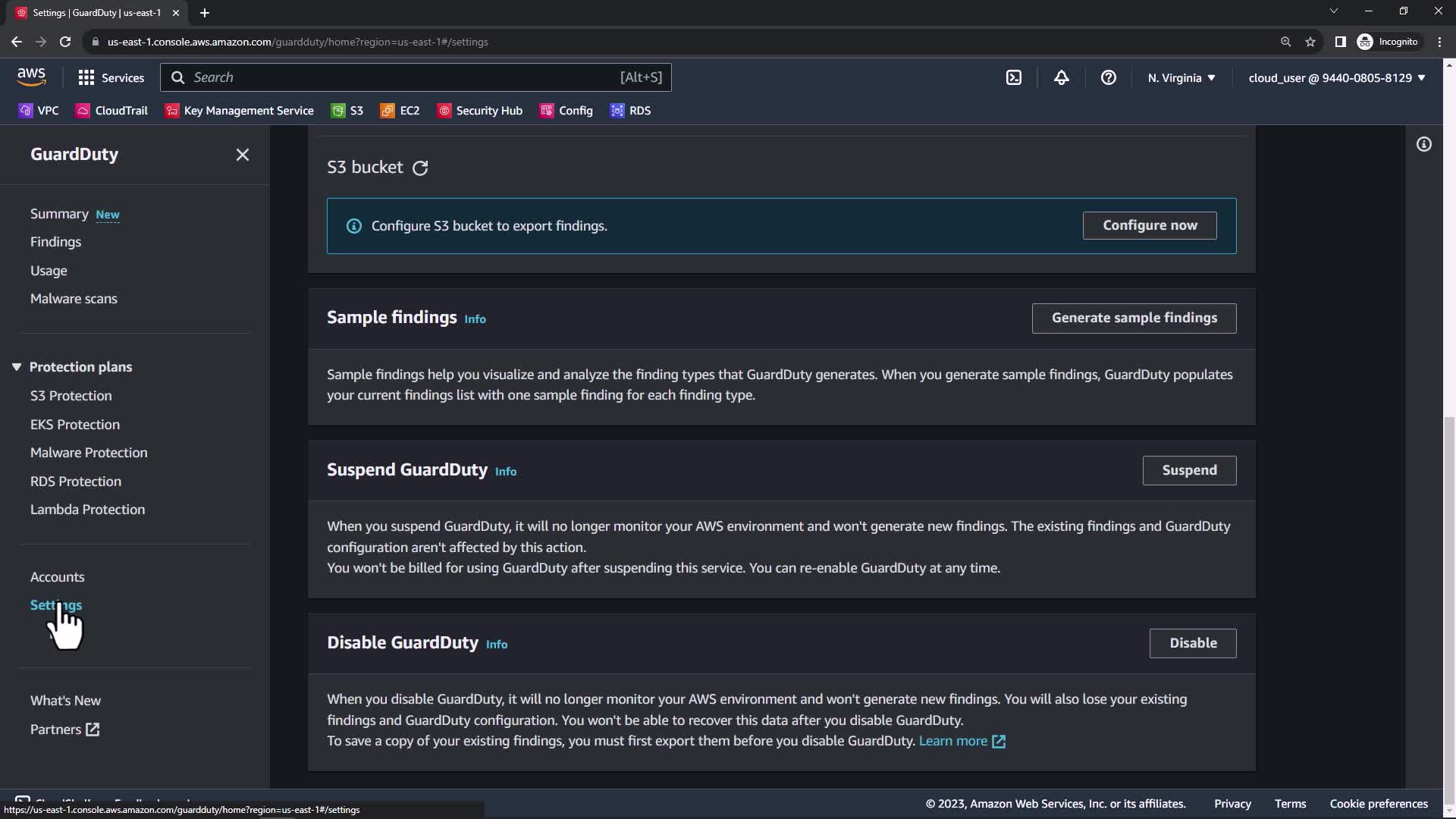
Task: Open the N. Virginia region dropdown
Action: (1181, 77)
